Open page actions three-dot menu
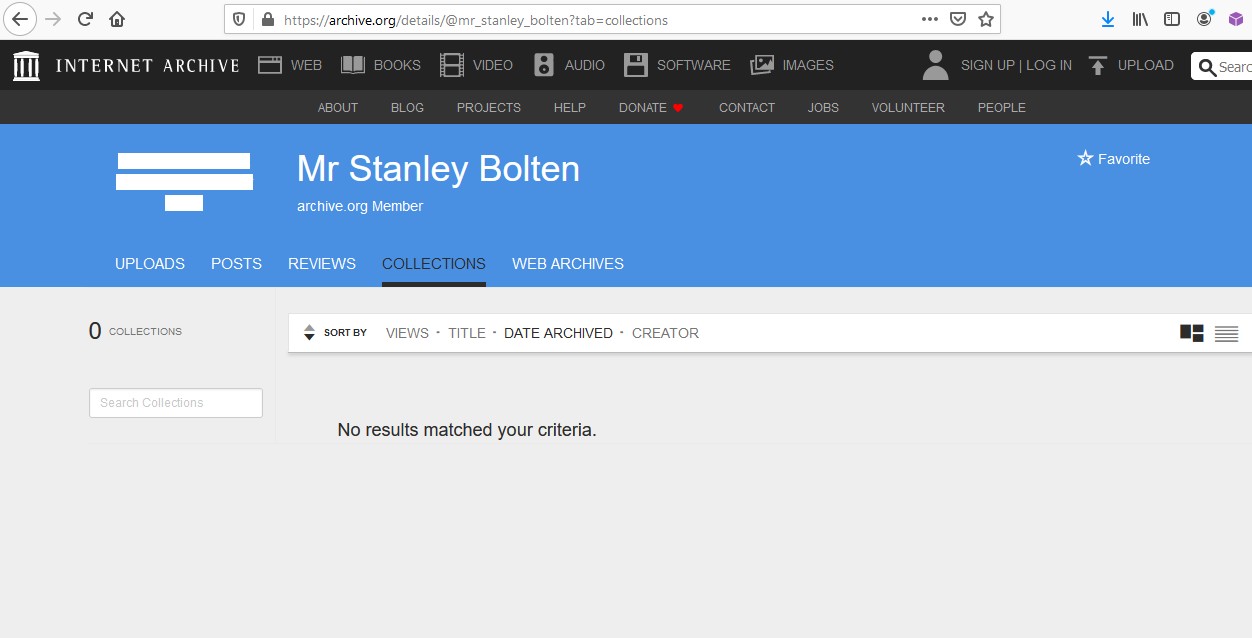The image size is (1252, 638). pyautogui.click(x=930, y=19)
